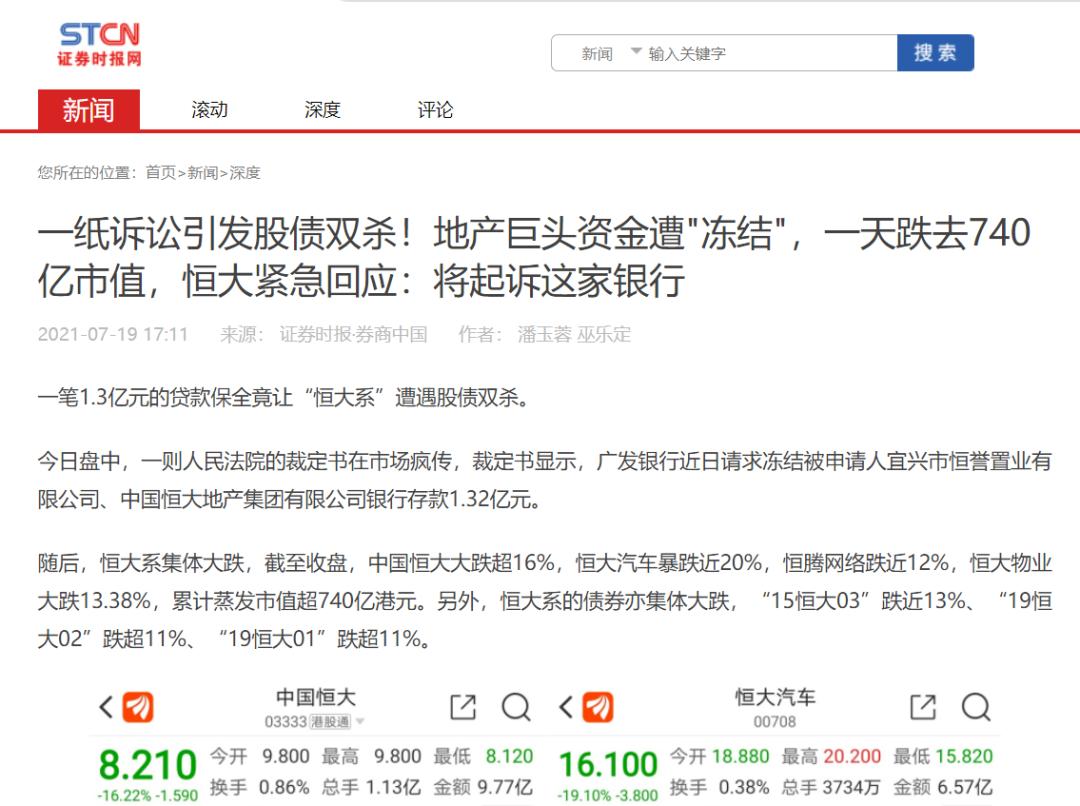1080x806 pixels.
Task: Click the back arrow on the 恒大汽车 quote panel
Action: tap(566, 707)
